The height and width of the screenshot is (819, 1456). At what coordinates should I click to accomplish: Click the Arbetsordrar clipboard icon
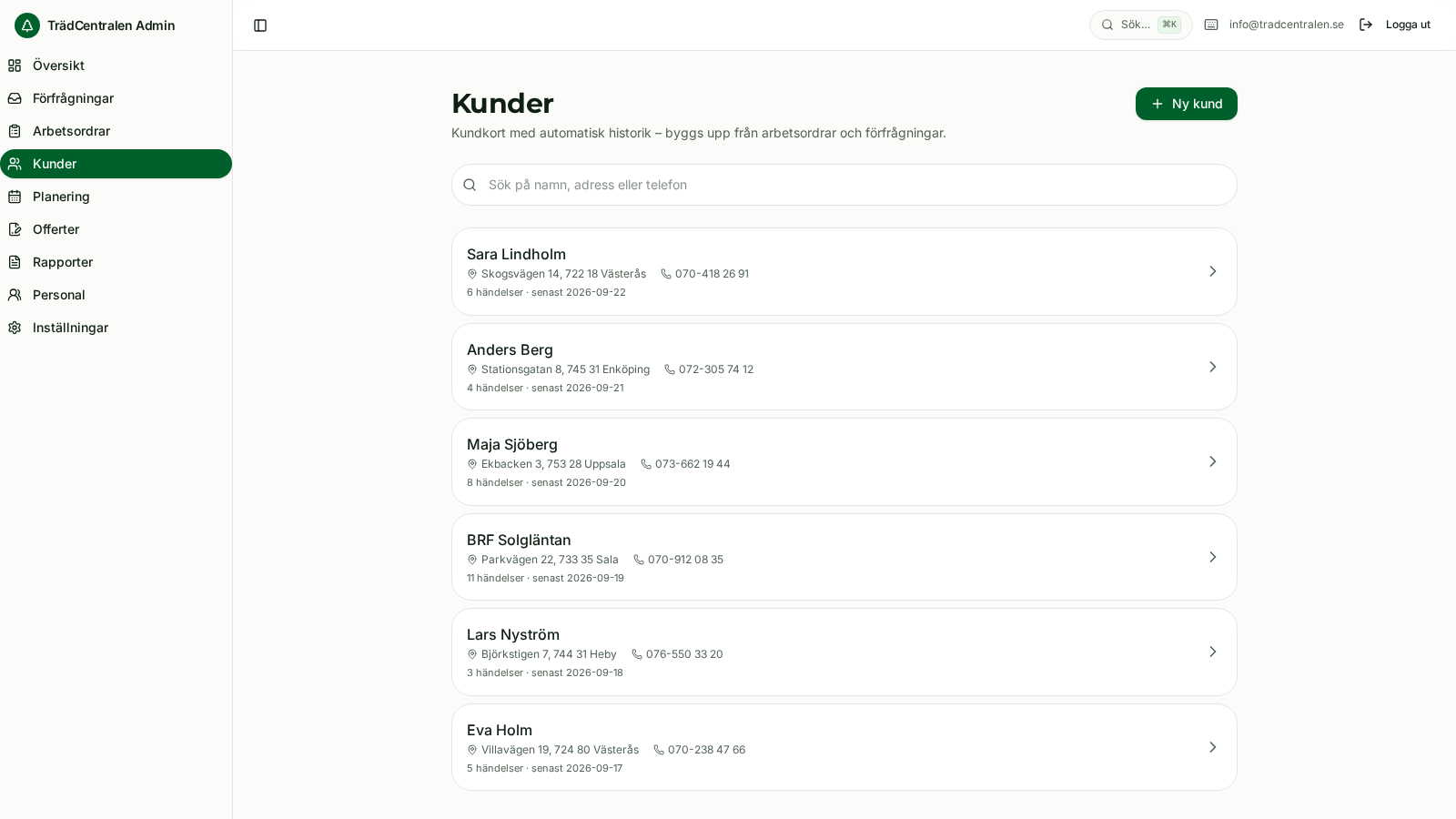[15, 131]
